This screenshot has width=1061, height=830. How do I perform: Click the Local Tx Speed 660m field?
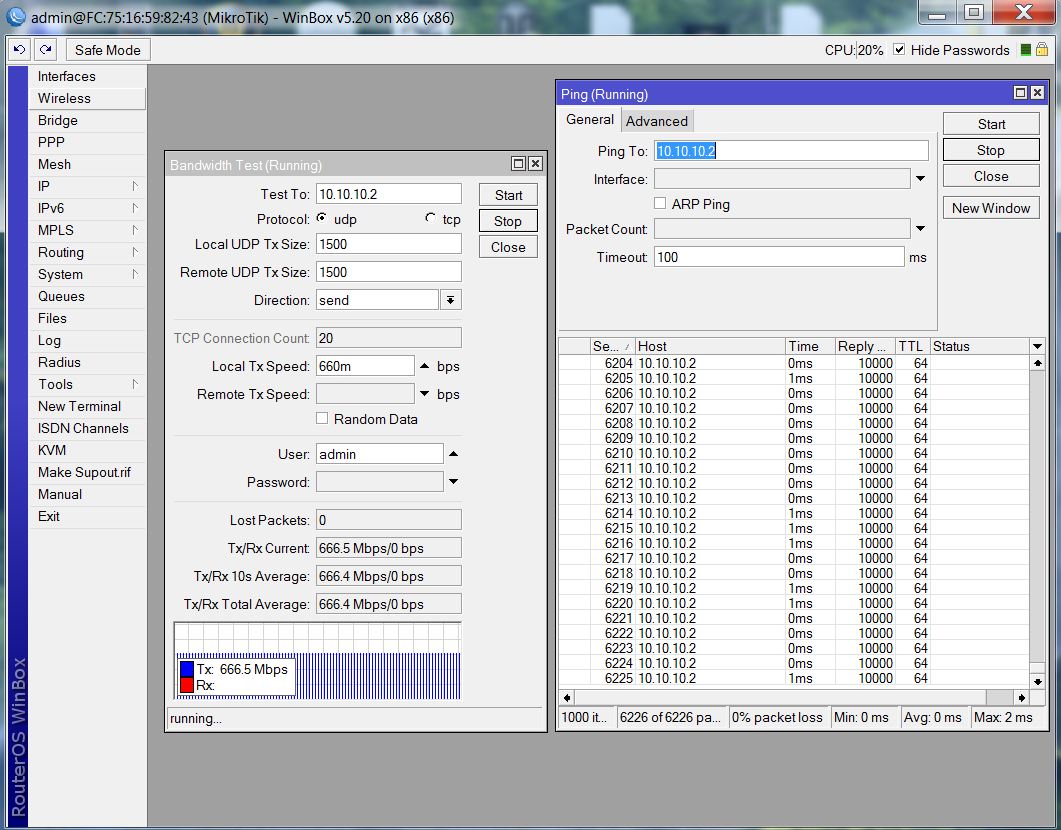click(365, 366)
